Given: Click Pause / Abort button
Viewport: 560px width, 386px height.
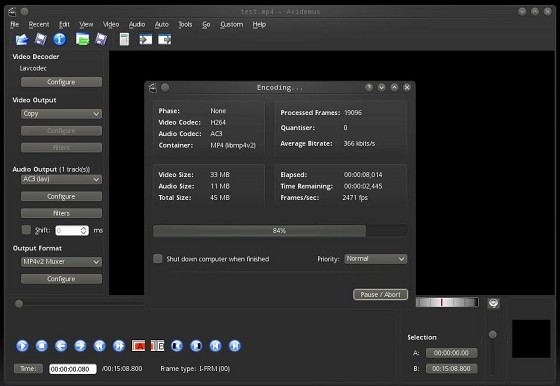Looking at the screenshot, I should coord(380,295).
